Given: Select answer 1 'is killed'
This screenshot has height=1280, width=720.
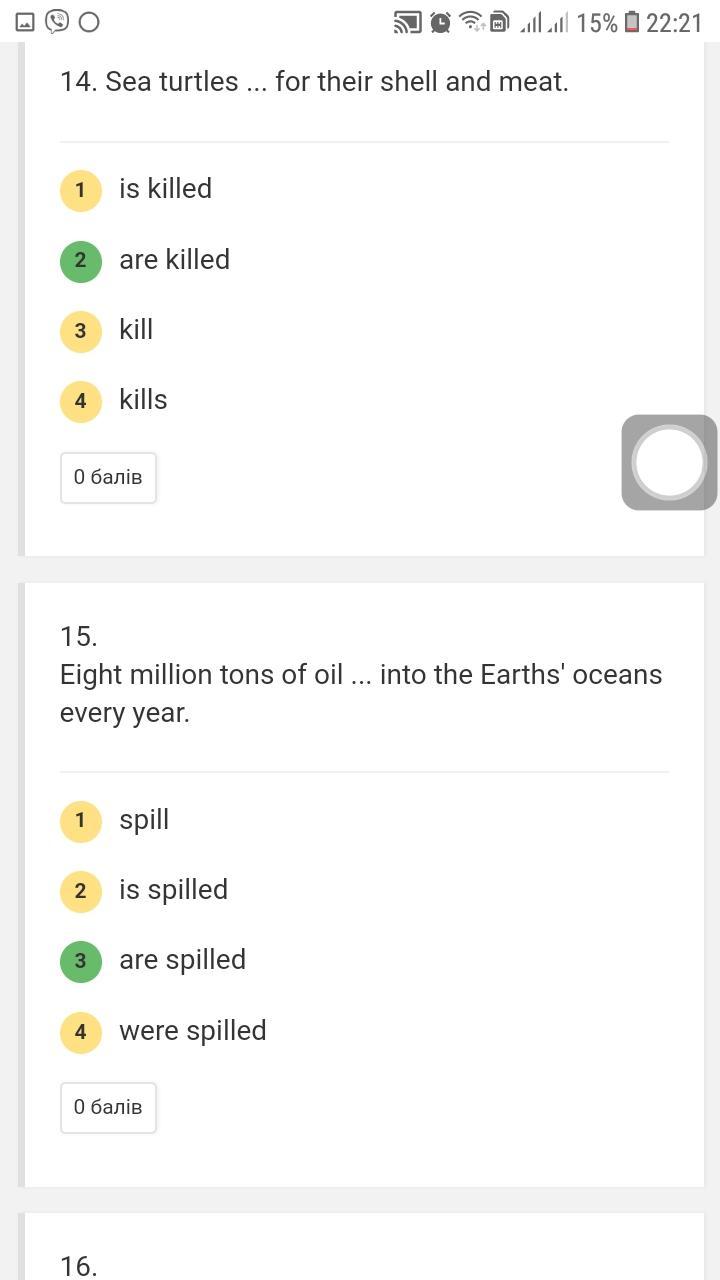Looking at the screenshot, I should click(81, 190).
